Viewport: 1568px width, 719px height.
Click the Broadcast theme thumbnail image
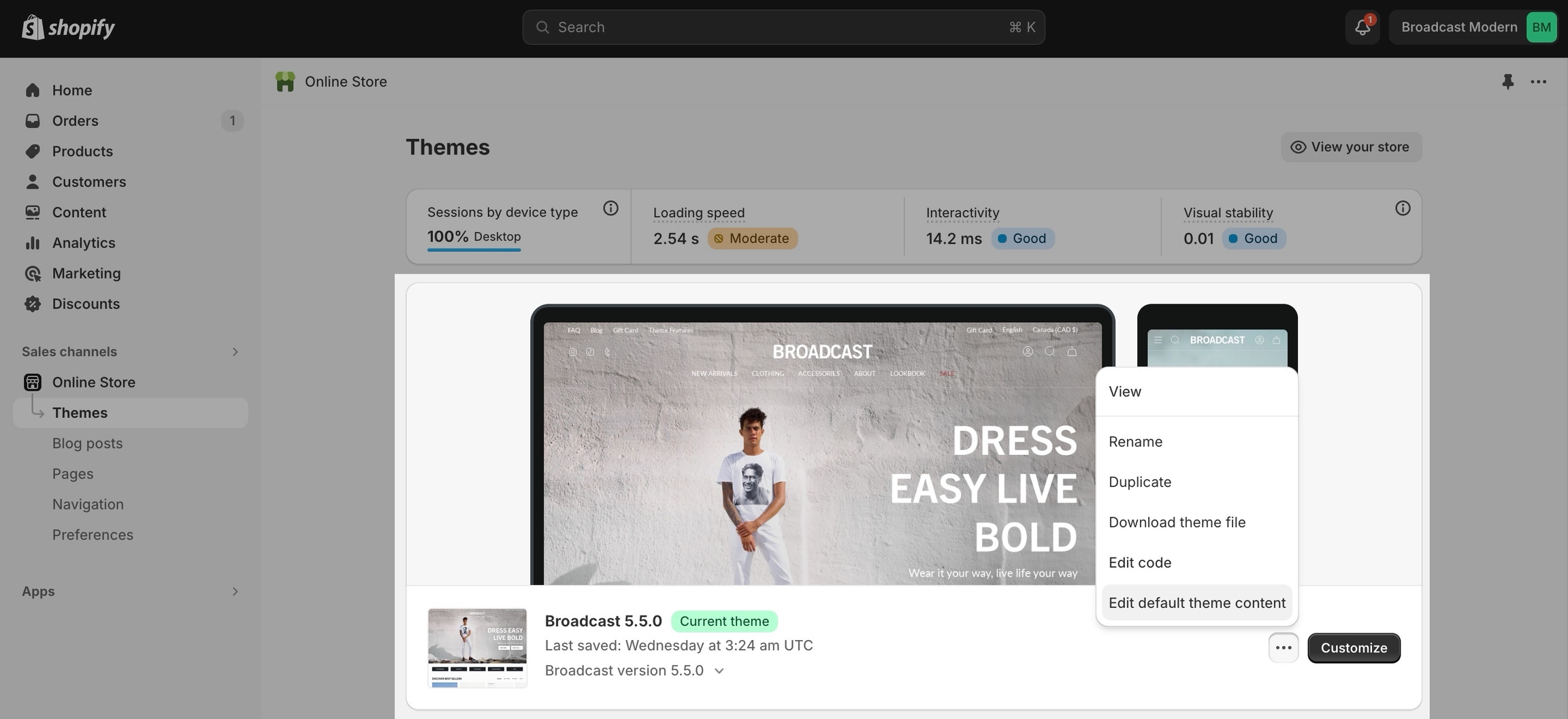477,648
